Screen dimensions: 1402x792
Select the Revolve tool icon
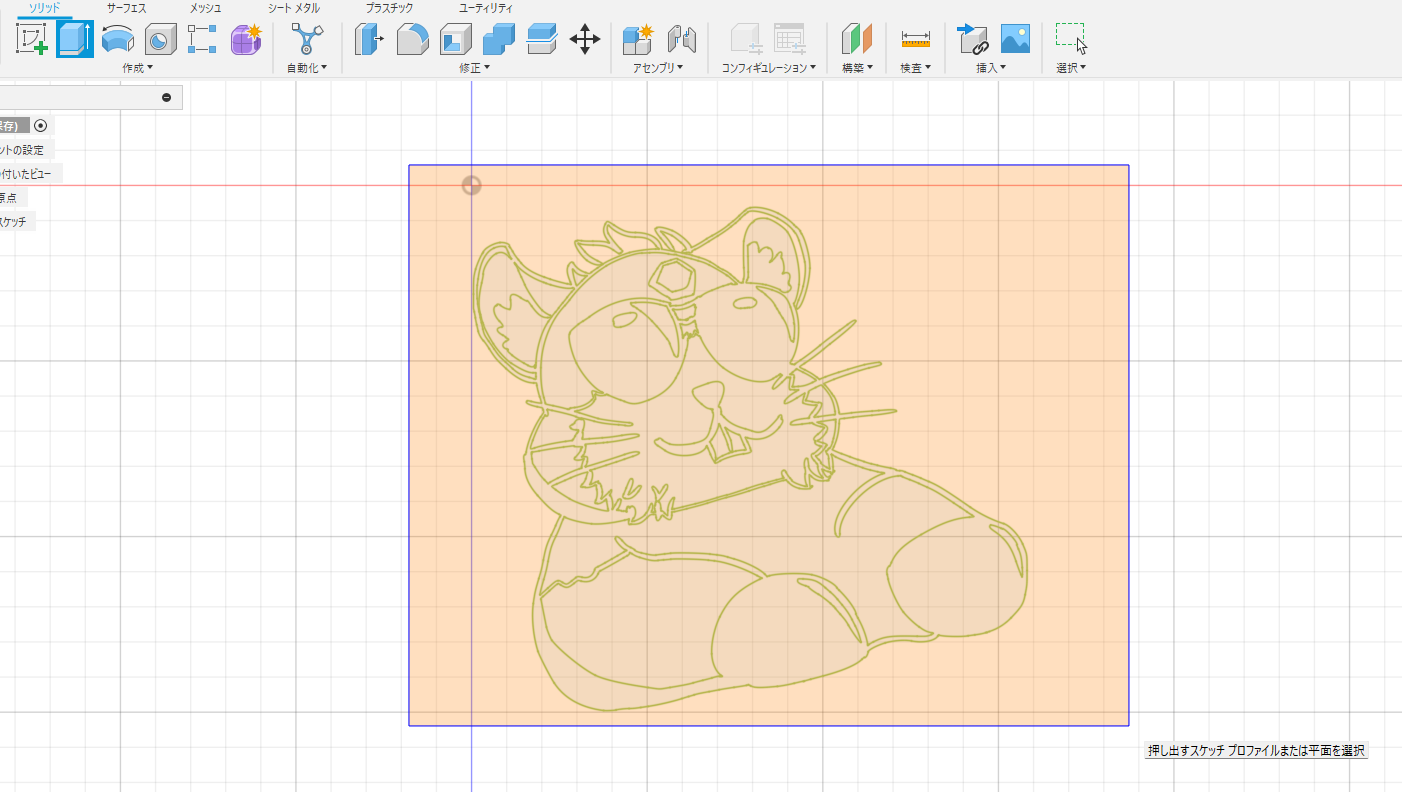click(118, 40)
